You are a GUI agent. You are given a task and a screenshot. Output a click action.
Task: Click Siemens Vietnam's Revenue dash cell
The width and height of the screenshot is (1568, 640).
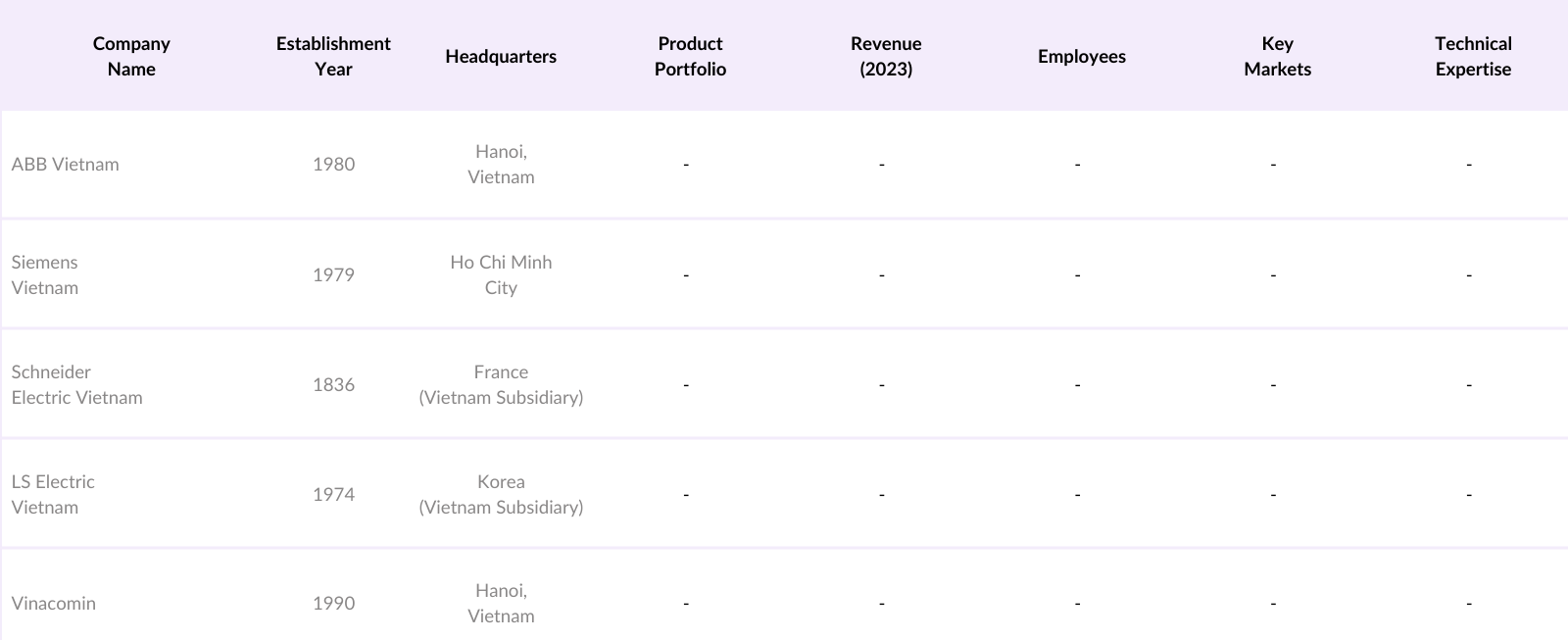coord(882,275)
